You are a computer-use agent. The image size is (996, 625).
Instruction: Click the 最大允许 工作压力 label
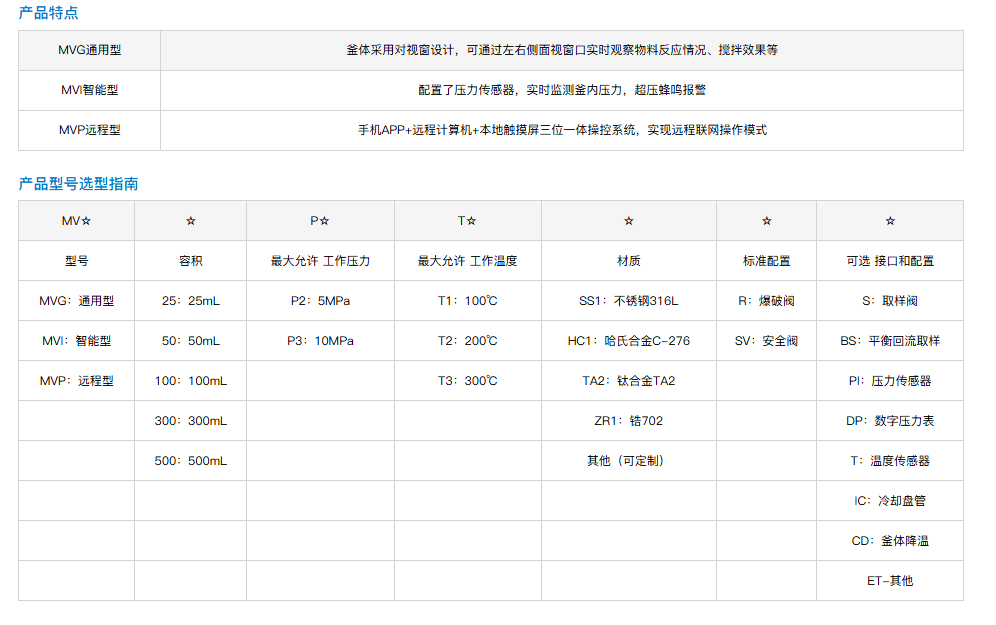coord(320,261)
